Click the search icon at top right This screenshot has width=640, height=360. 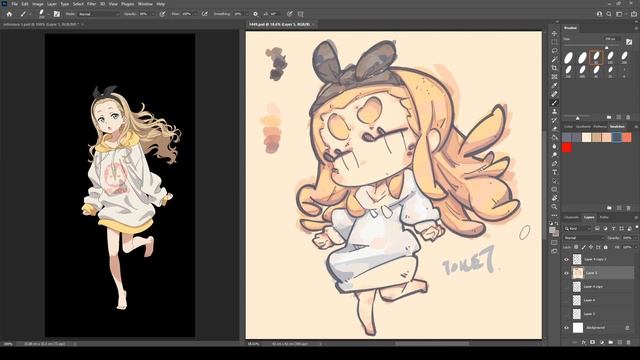coord(609,14)
